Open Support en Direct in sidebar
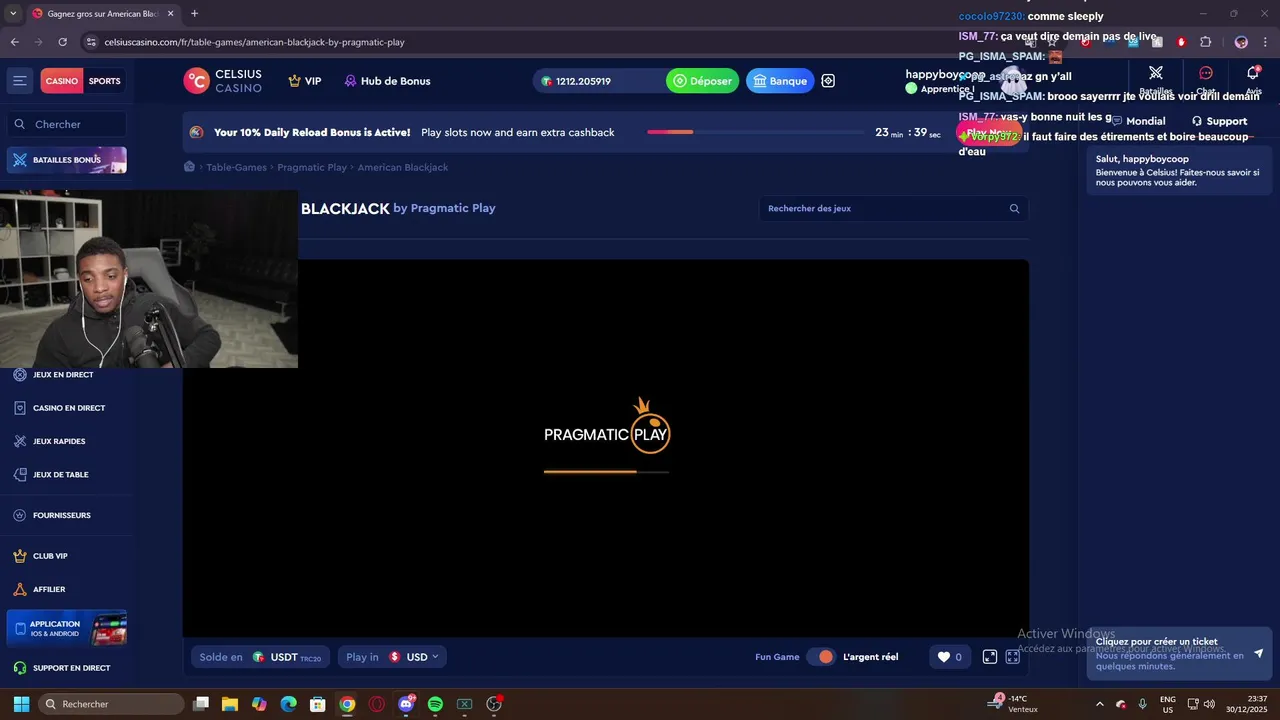Viewport: 1280px width, 720px height. pos(62,668)
